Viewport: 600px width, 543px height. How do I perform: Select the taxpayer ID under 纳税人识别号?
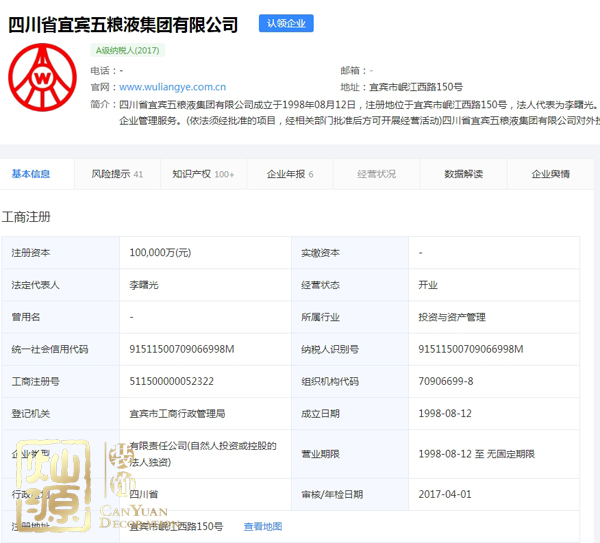(471, 349)
